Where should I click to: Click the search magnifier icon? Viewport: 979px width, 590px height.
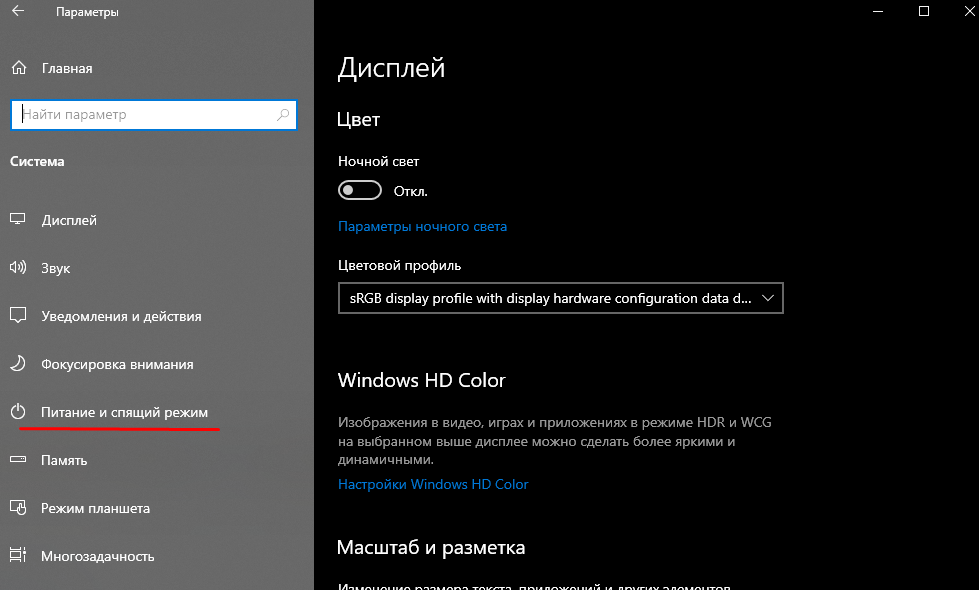click(x=284, y=115)
